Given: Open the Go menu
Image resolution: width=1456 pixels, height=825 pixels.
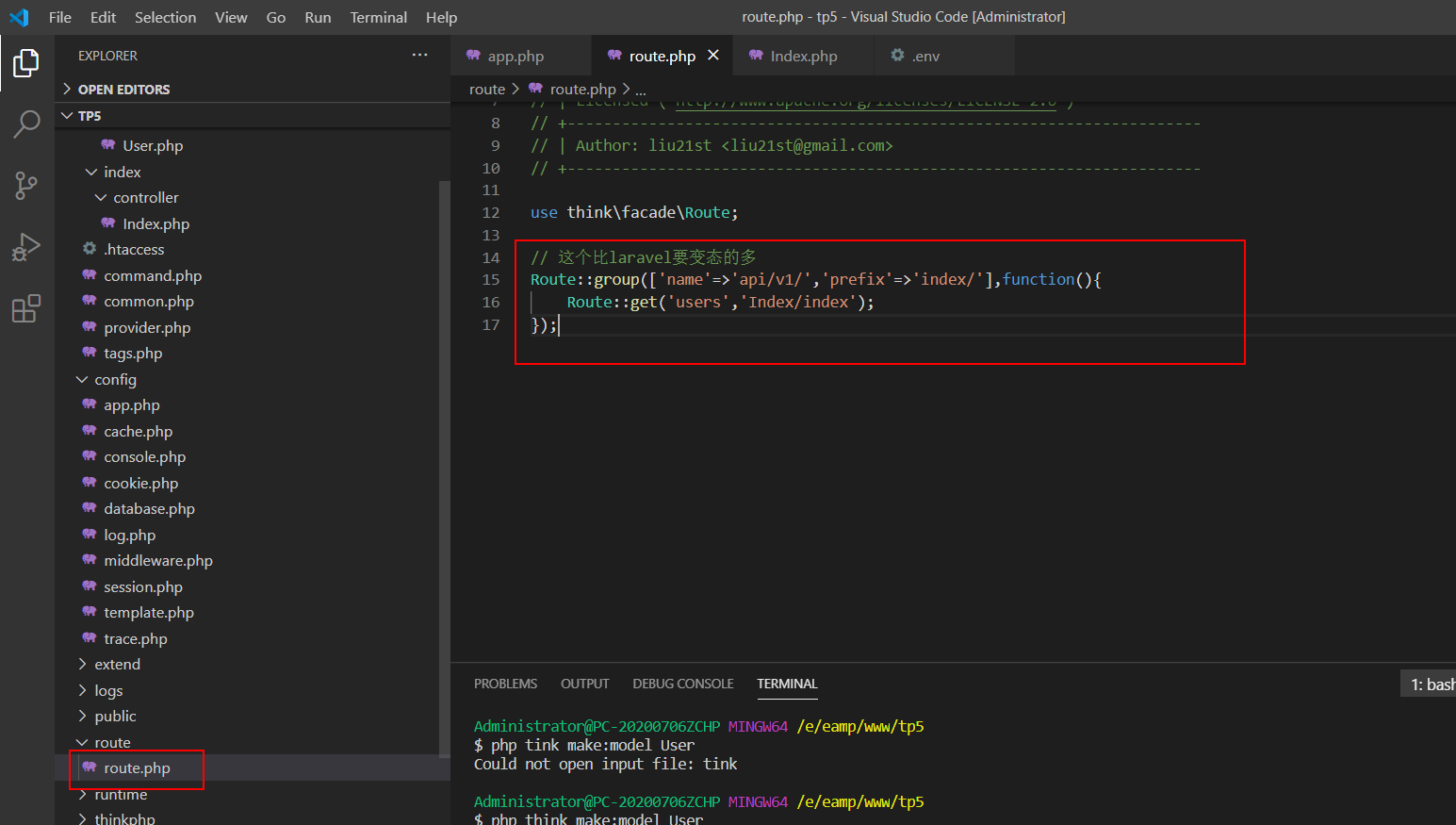Looking at the screenshot, I should (x=276, y=17).
